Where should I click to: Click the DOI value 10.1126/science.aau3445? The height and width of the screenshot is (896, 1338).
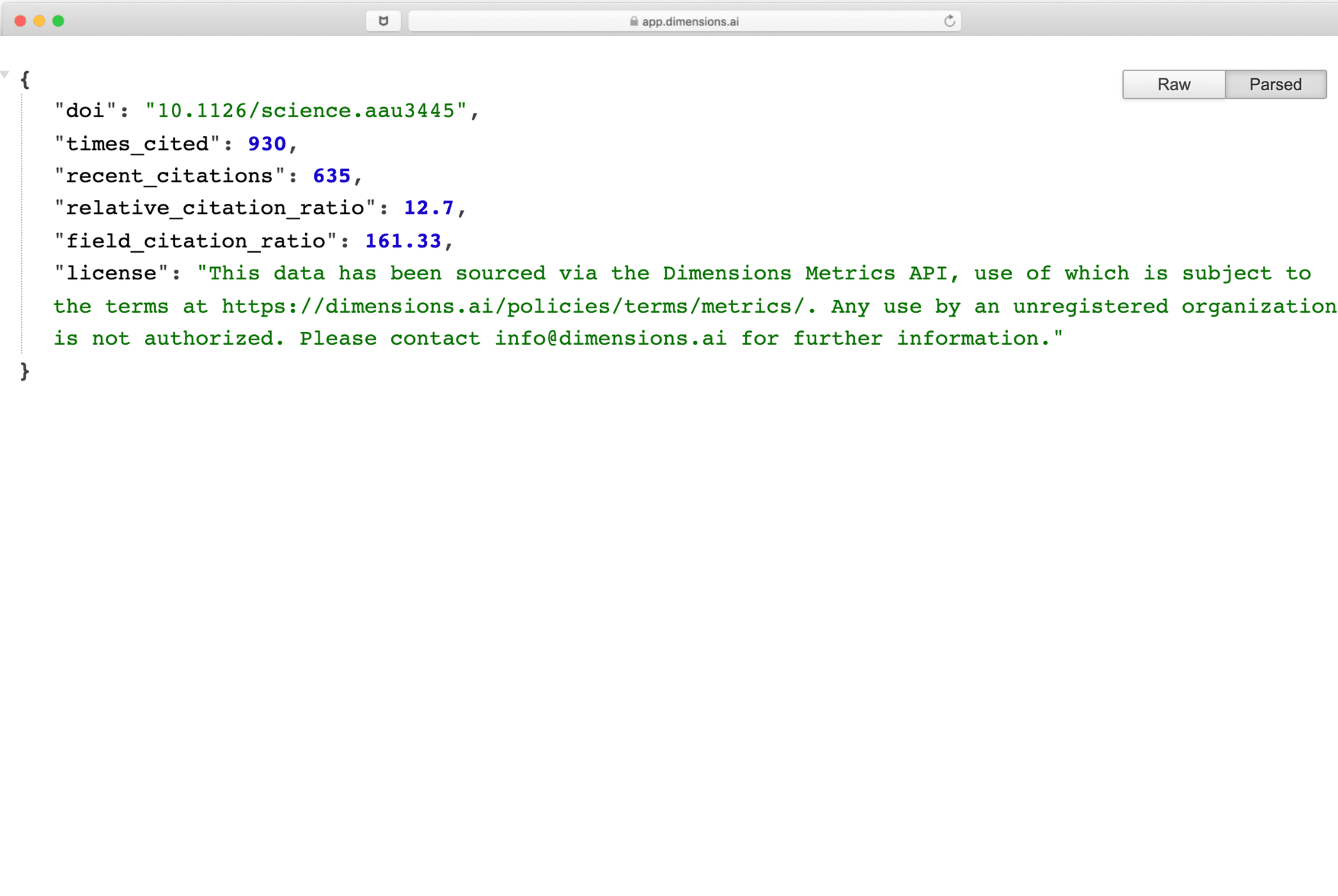click(306, 110)
